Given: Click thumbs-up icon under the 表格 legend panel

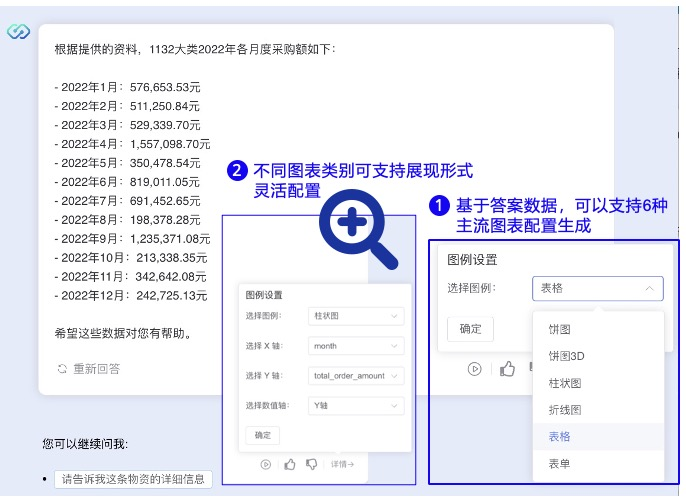Looking at the screenshot, I should (x=507, y=369).
